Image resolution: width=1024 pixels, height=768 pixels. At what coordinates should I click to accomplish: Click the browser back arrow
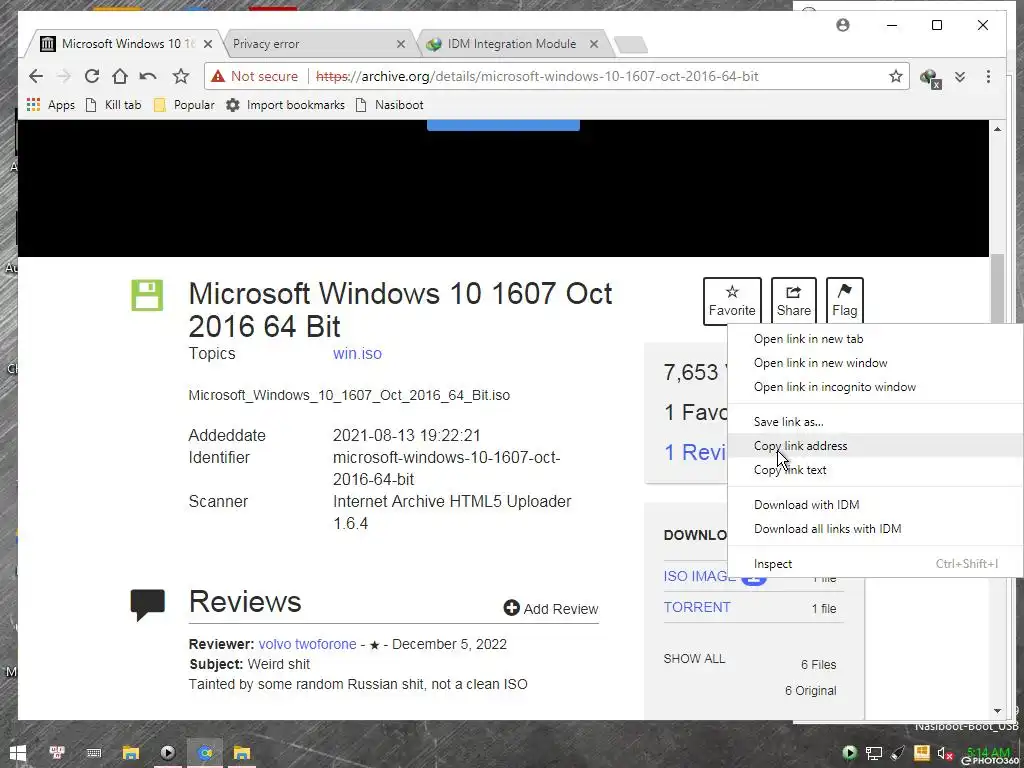pyautogui.click(x=36, y=76)
